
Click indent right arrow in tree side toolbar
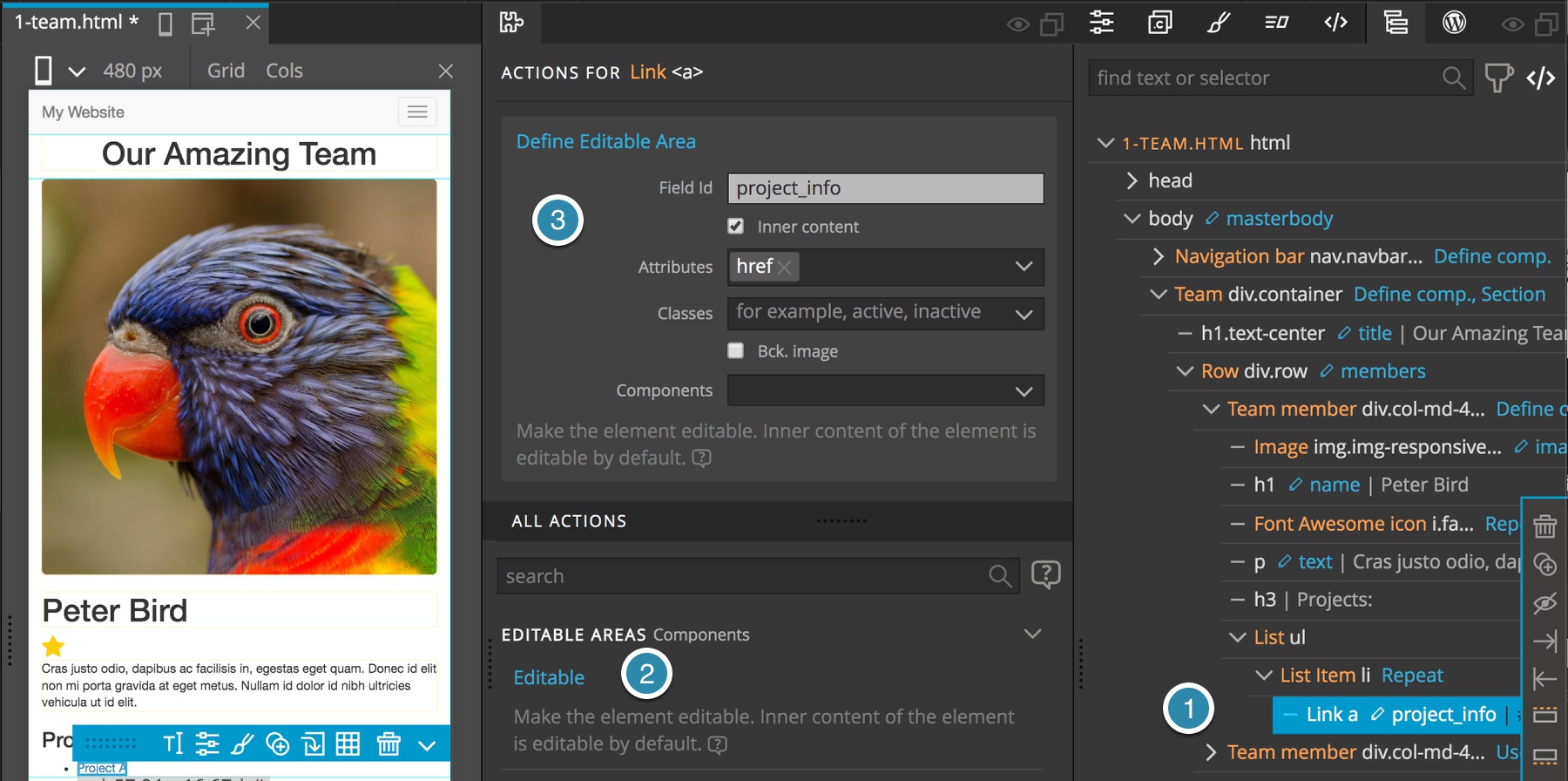(1545, 641)
